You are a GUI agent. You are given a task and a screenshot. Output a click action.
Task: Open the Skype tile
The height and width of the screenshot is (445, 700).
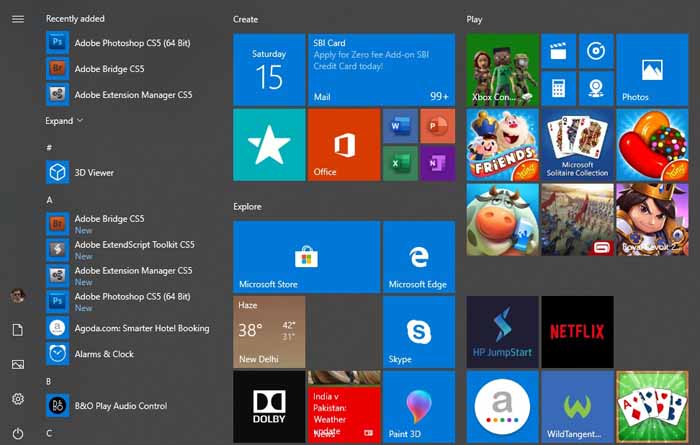point(419,332)
